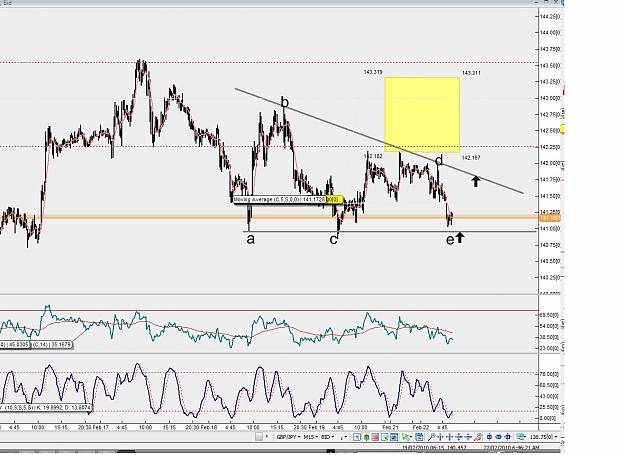
Task: Click the green candlestick icon in toolbar
Action: [x=366, y=437]
